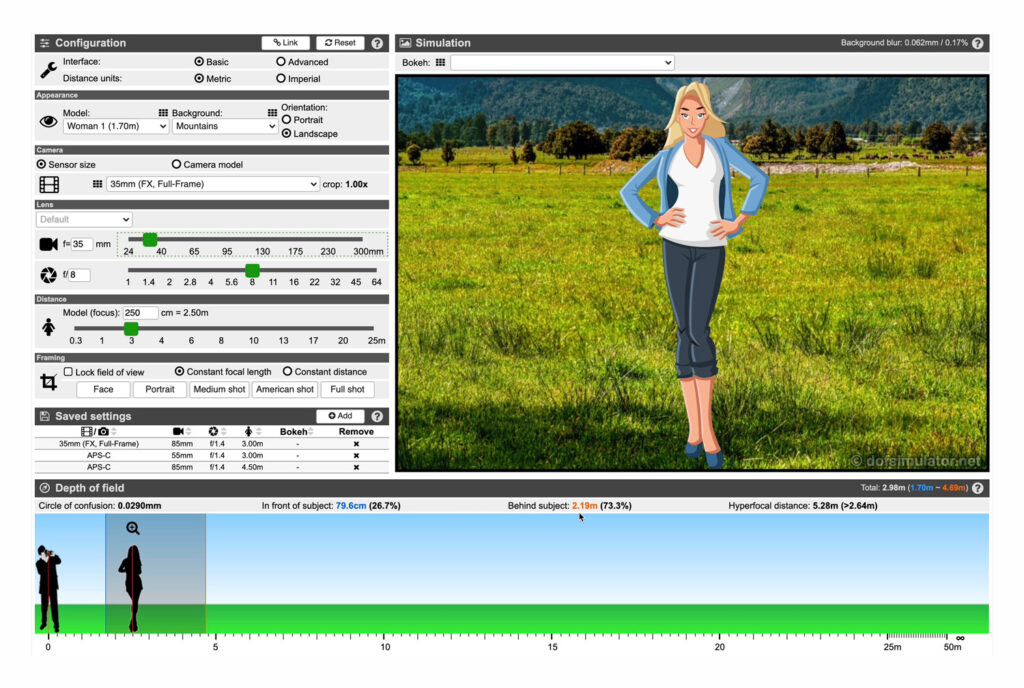The image size is (1024, 688).
Task: Open the Configuration help question mark
Action: click(377, 43)
